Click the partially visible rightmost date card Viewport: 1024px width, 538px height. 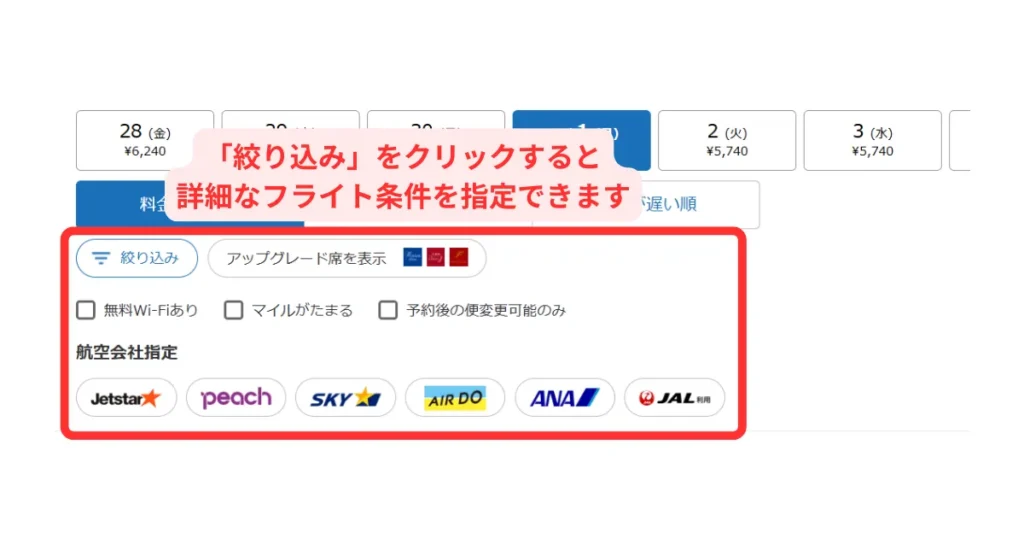click(x=960, y=140)
